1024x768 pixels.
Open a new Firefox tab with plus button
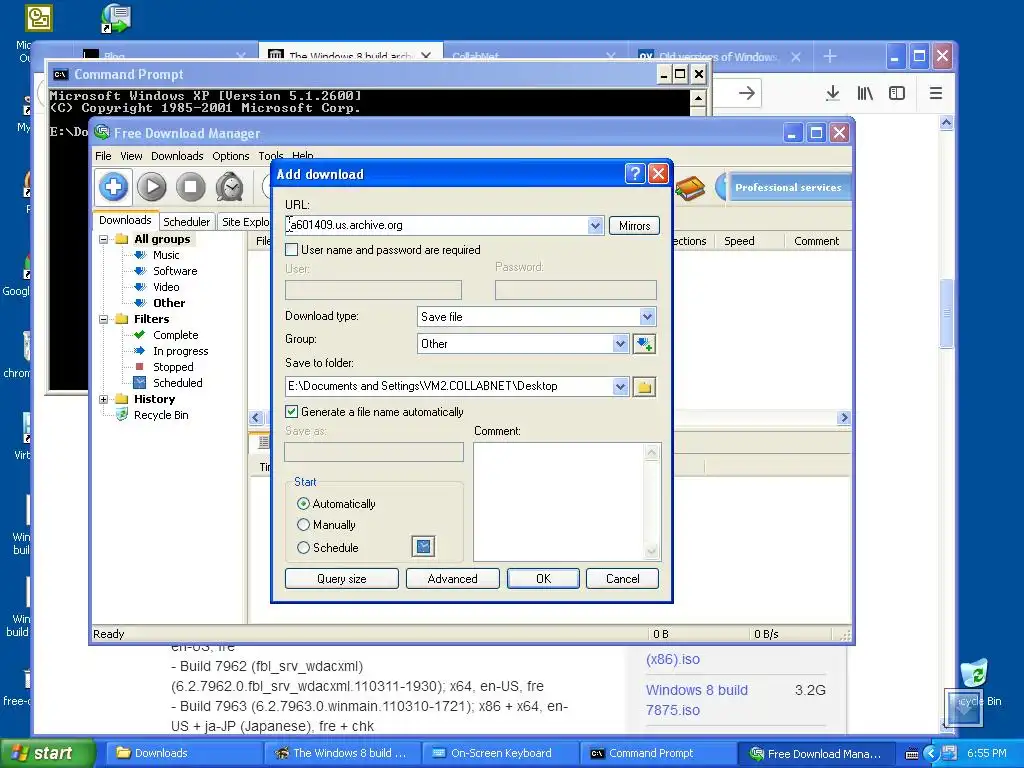(830, 57)
